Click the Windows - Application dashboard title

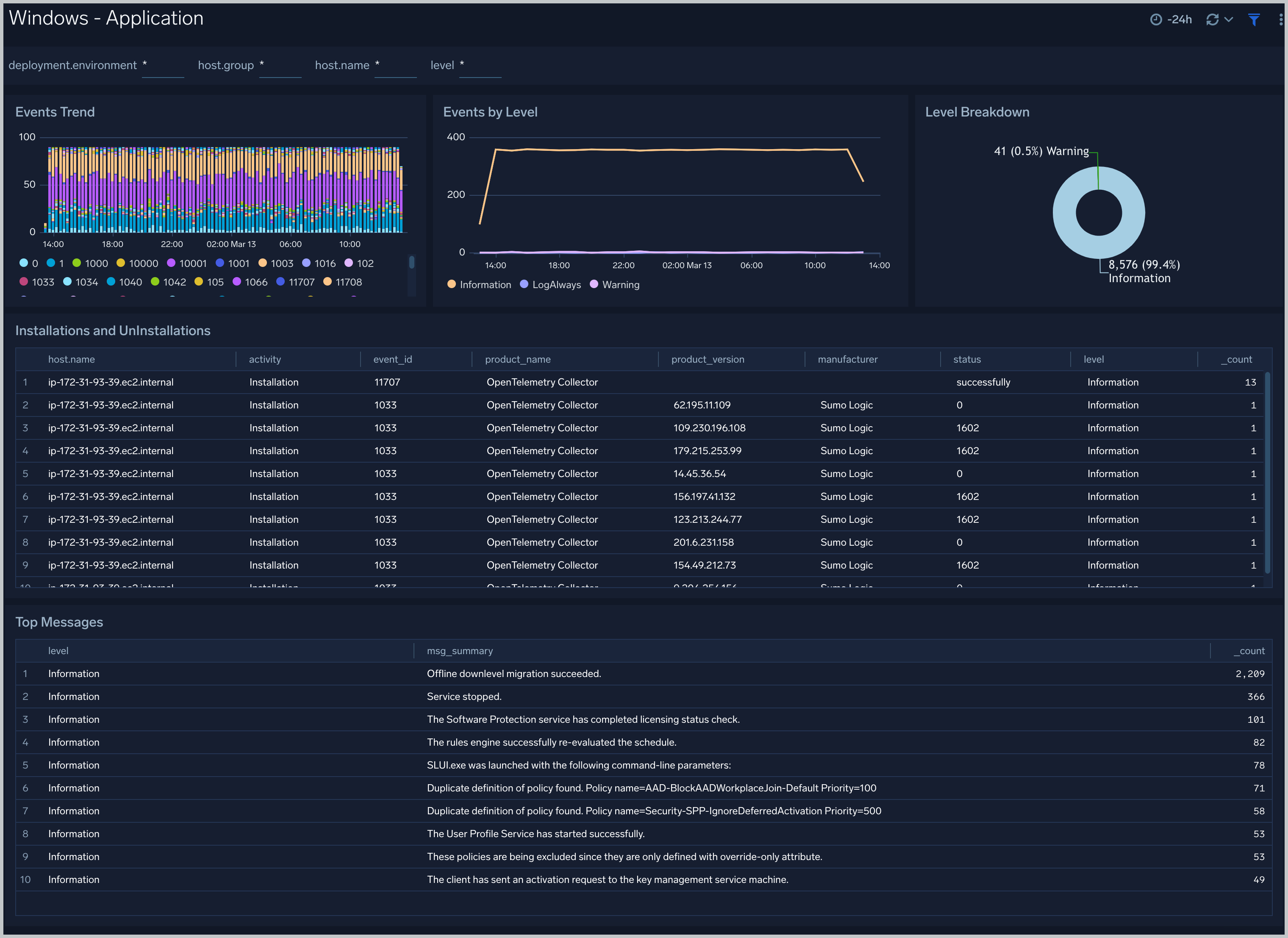106,18
